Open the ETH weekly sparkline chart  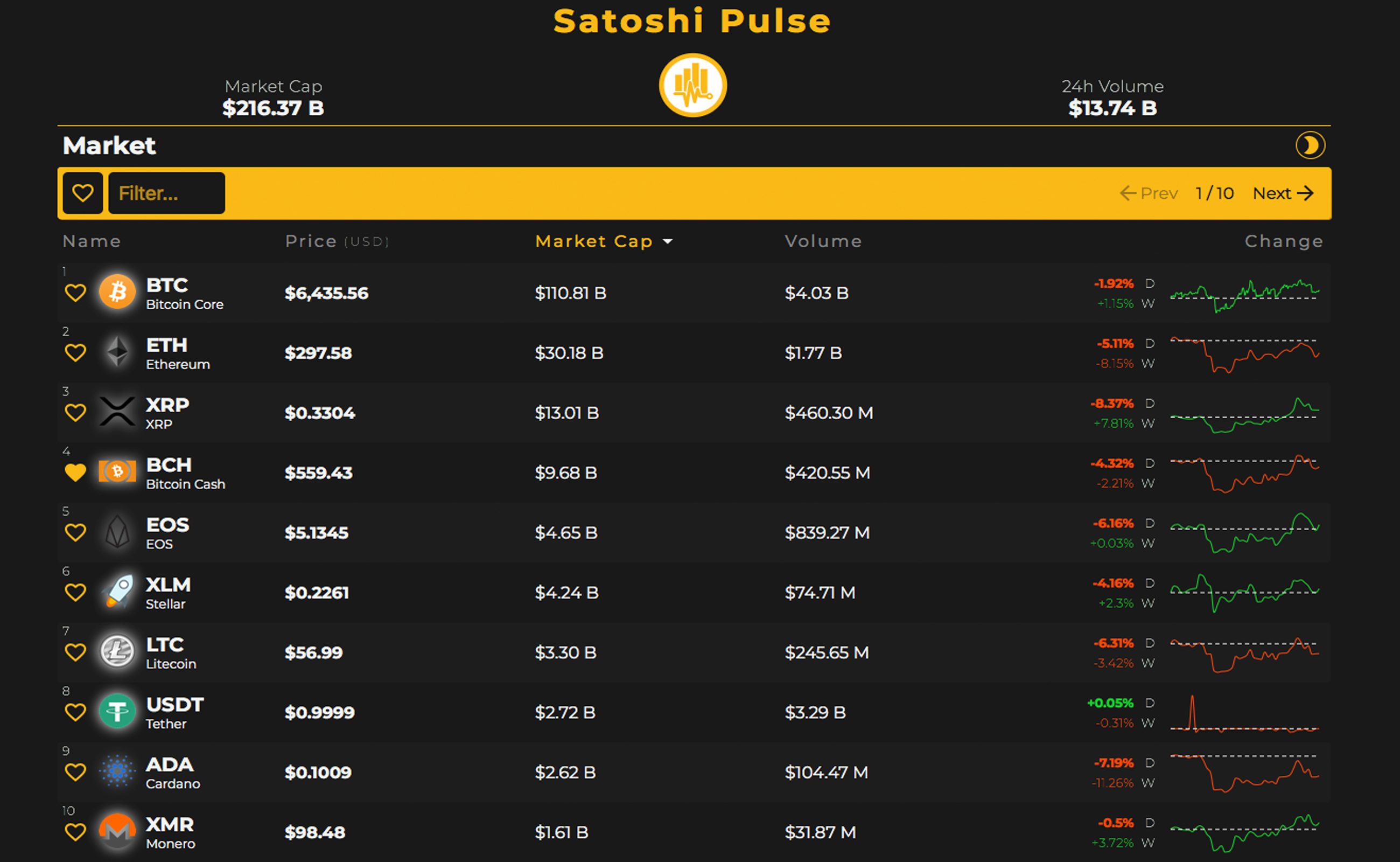coord(1244,354)
